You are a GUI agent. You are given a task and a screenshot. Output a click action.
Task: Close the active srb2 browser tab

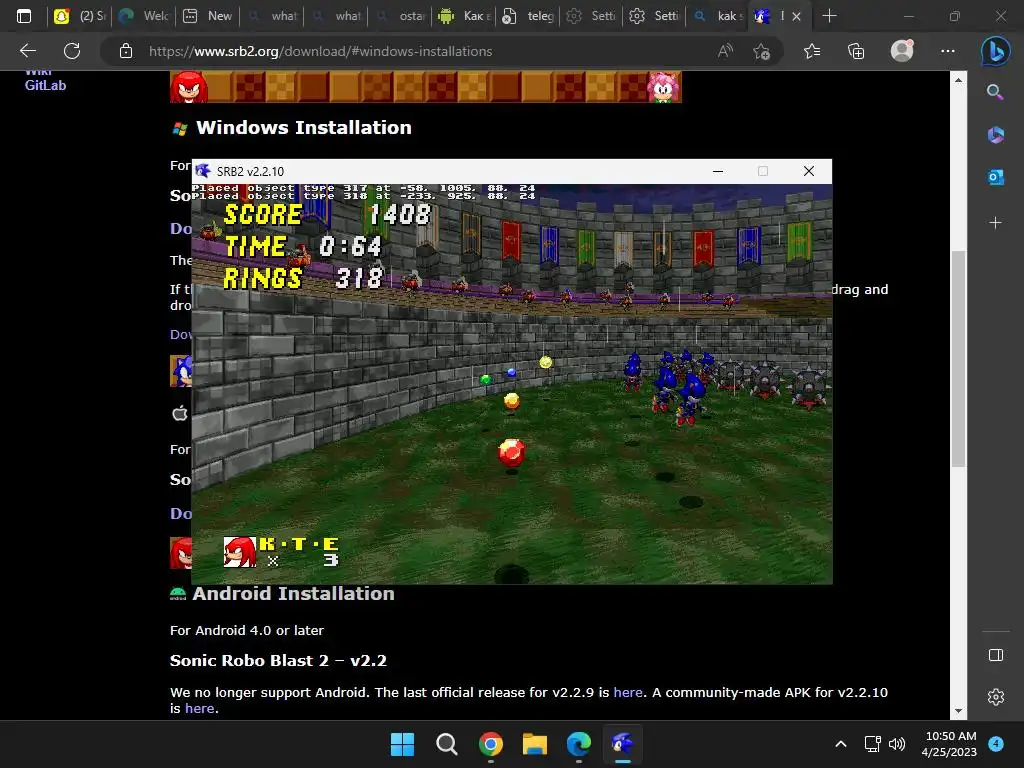click(x=796, y=16)
